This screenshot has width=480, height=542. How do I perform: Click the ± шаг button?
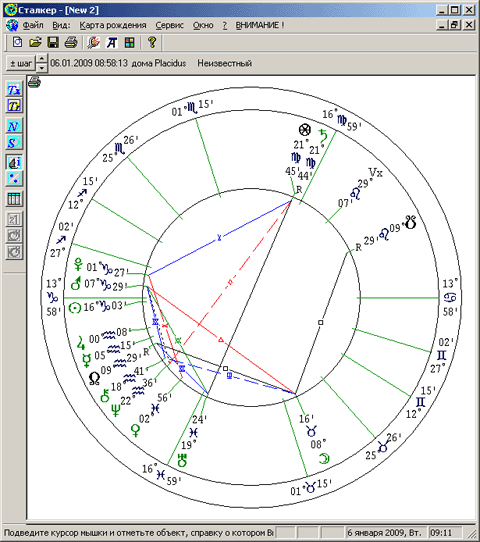coord(21,63)
